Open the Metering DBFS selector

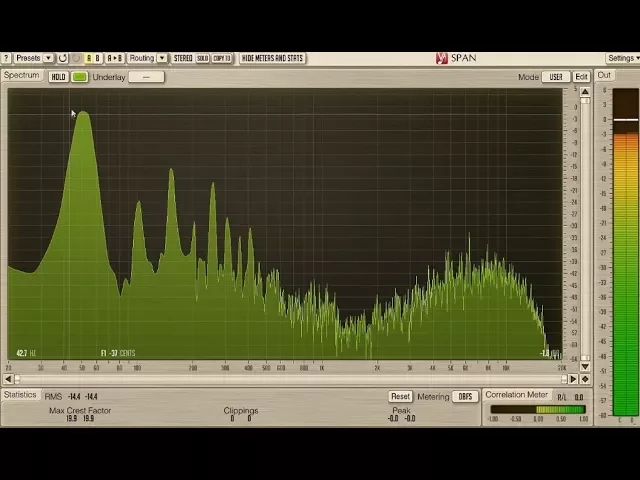pos(465,396)
